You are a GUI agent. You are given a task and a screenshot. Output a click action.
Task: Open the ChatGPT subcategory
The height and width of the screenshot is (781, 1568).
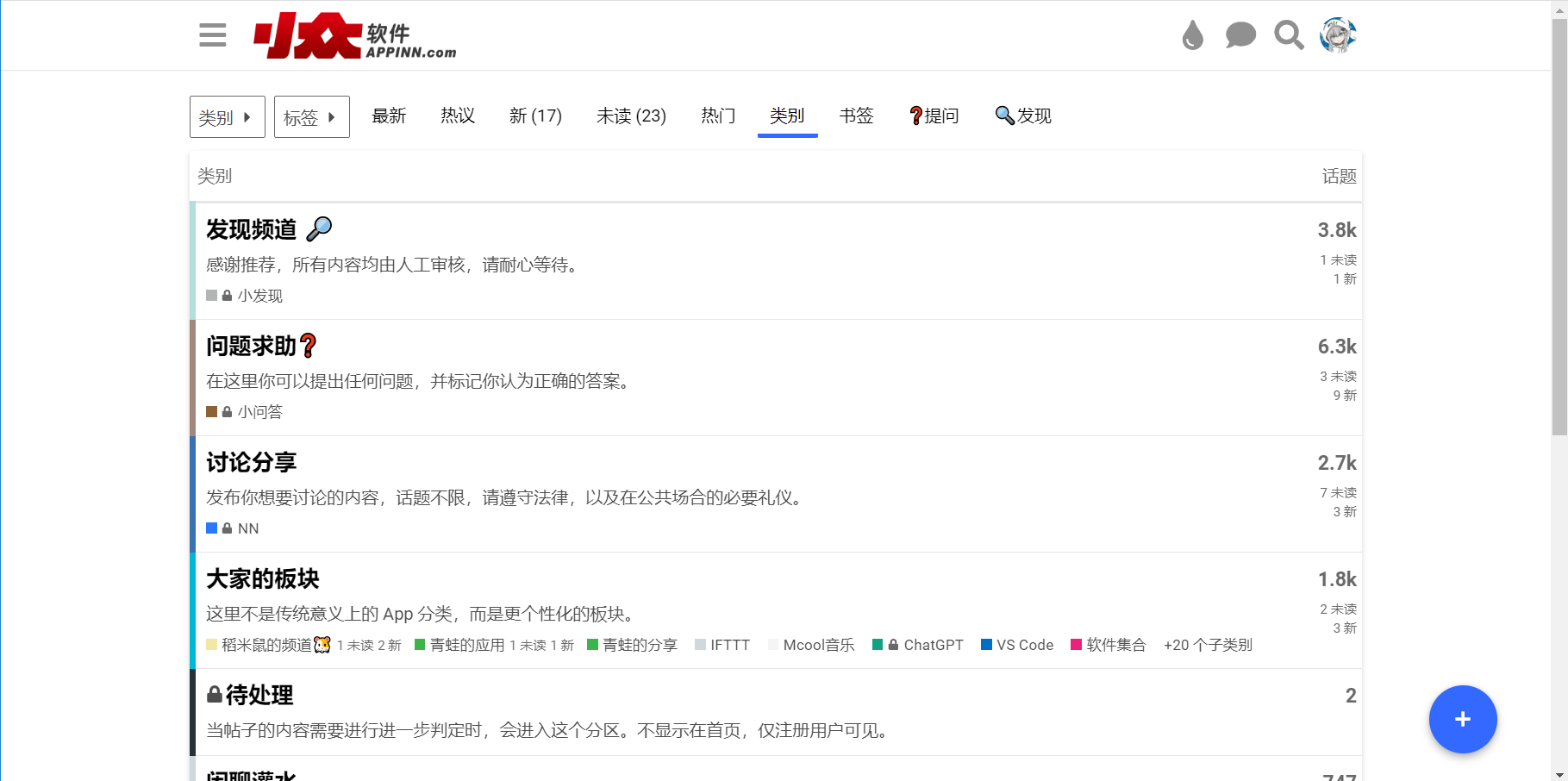click(933, 645)
